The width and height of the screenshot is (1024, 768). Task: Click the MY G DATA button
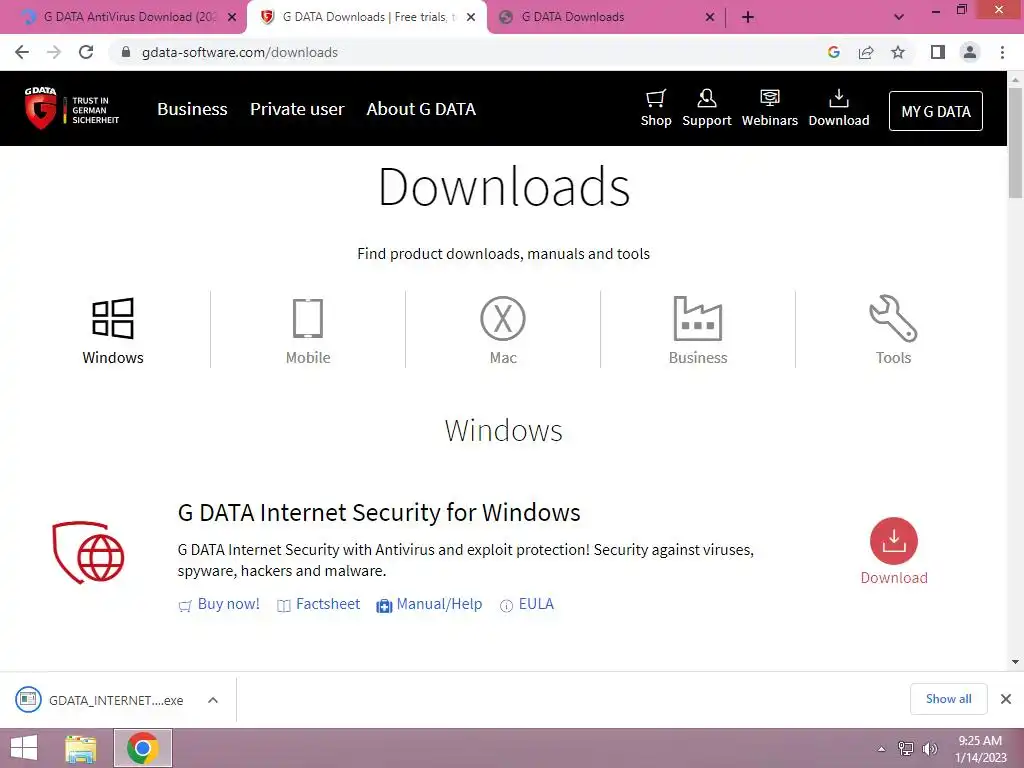tap(935, 111)
